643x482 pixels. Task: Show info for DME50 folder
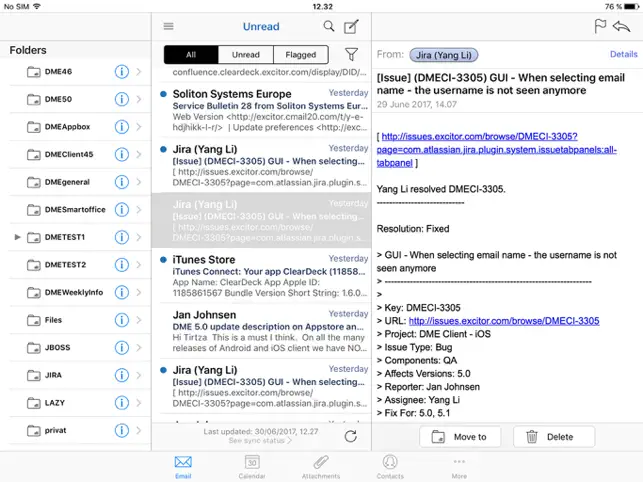tap(122, 99)
